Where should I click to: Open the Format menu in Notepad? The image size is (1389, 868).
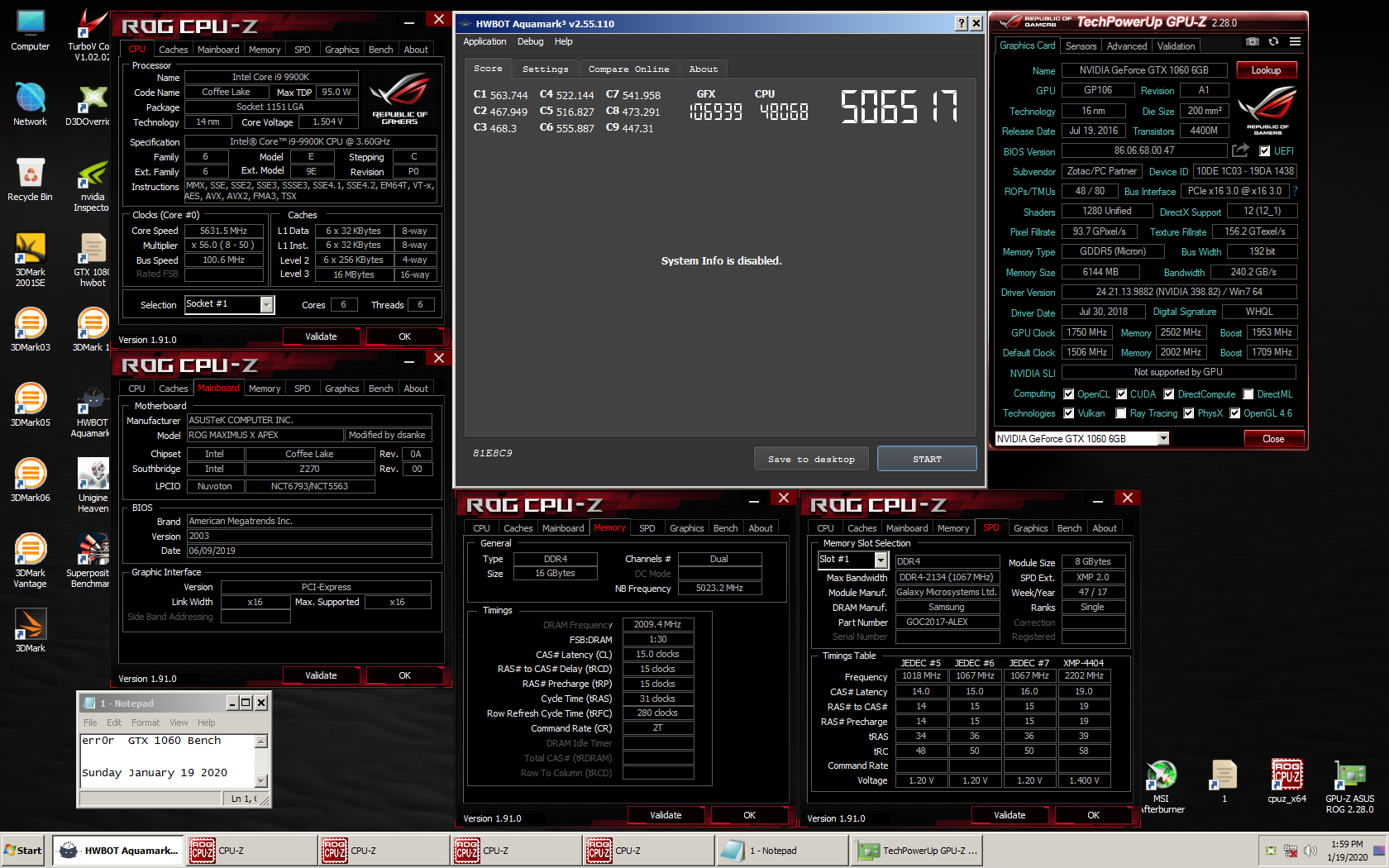146,723
